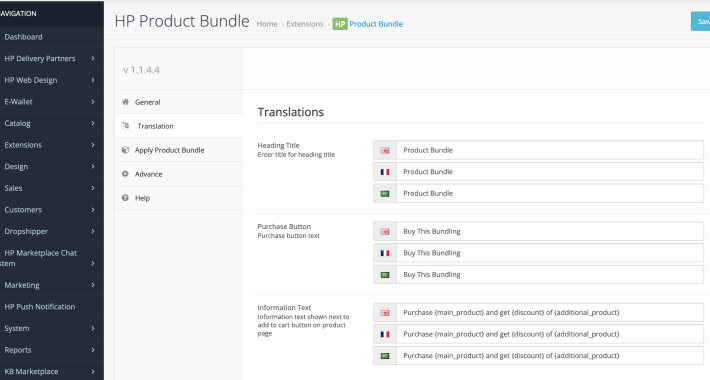Screen dimensions: 710x380
Task: Edit green-flag language Information Text field
Action: click(550, 356)
